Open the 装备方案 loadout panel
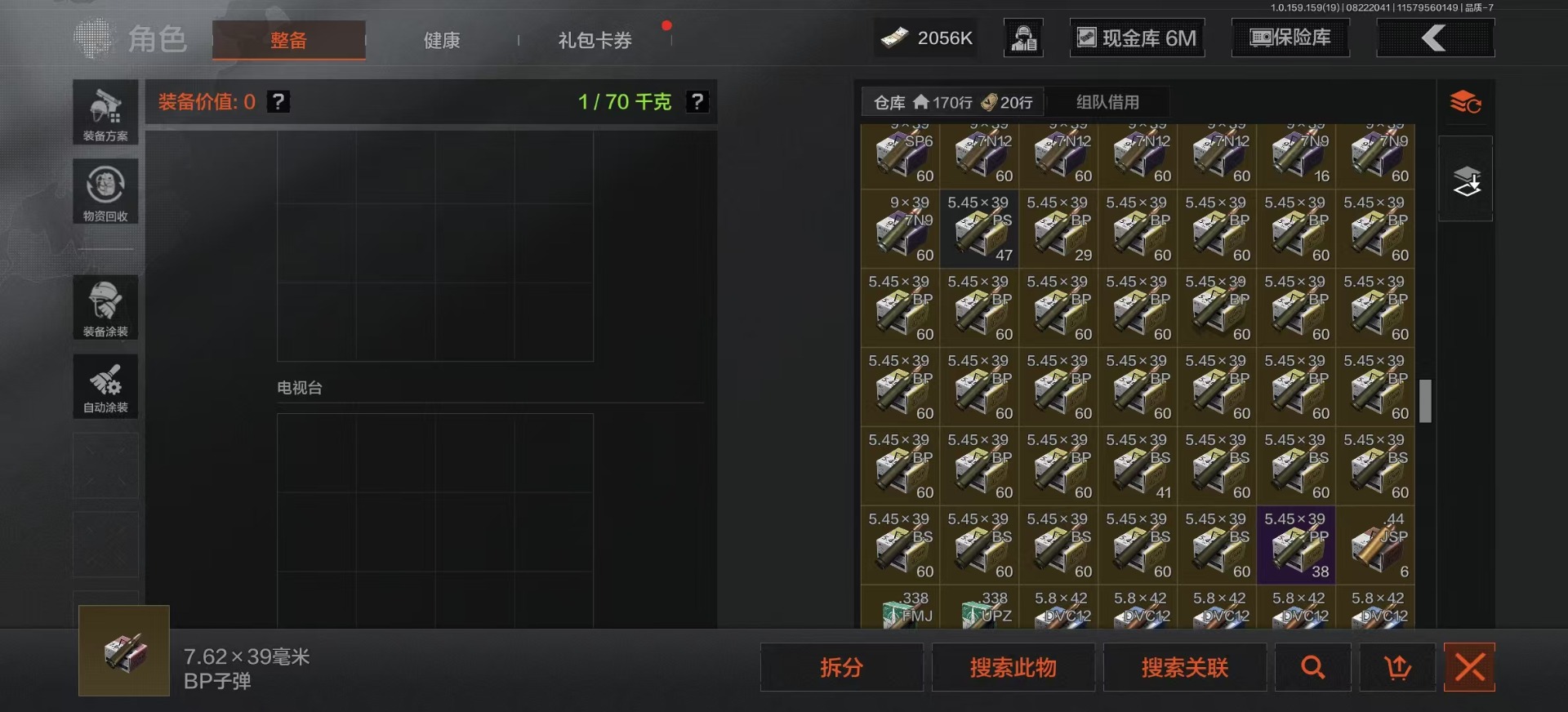The height and width of the screenshot is (712, 1568). tap(105, 113)
